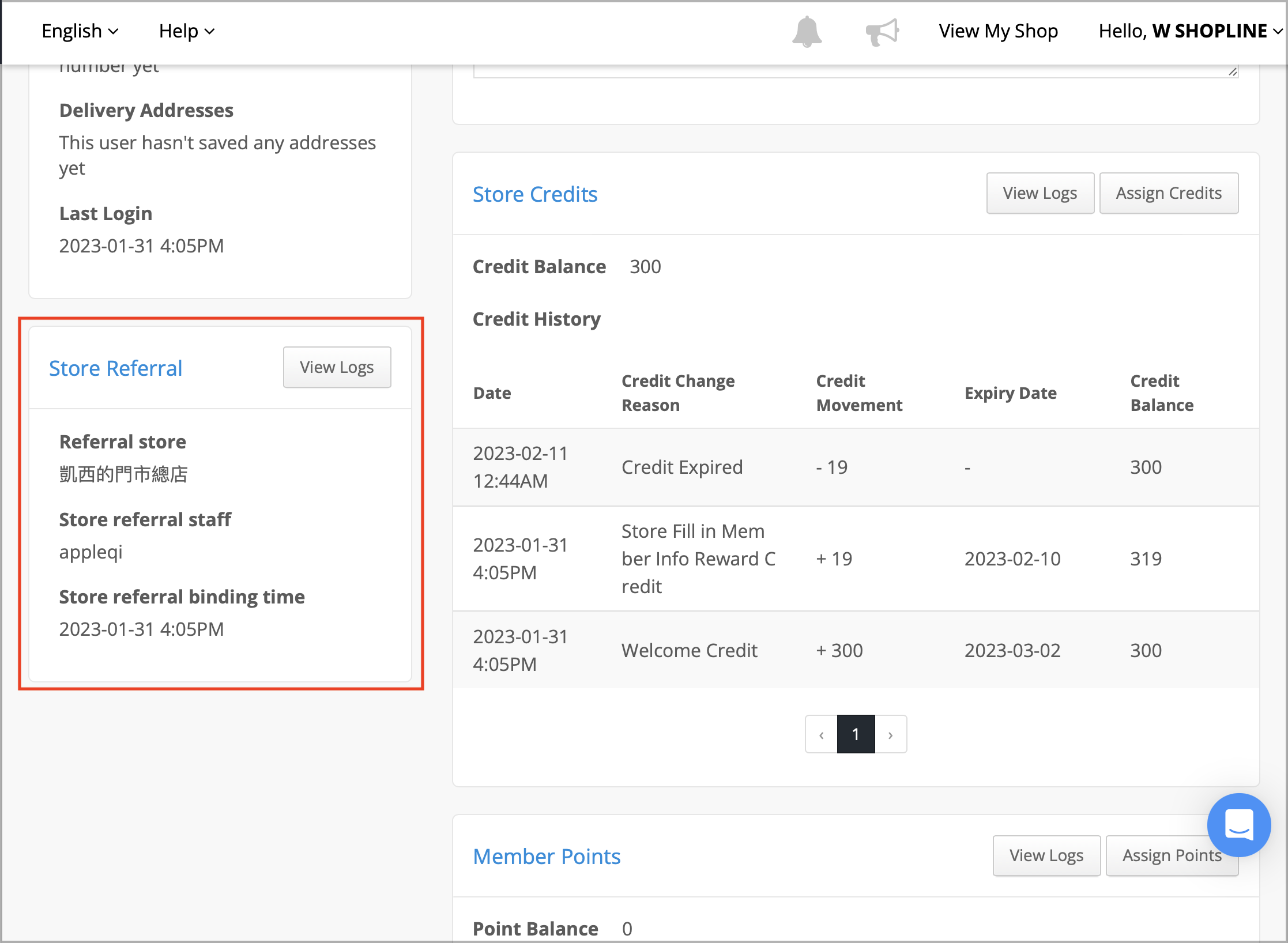
Task: Click the - 19 credit movement value
Action: point(832,467)
